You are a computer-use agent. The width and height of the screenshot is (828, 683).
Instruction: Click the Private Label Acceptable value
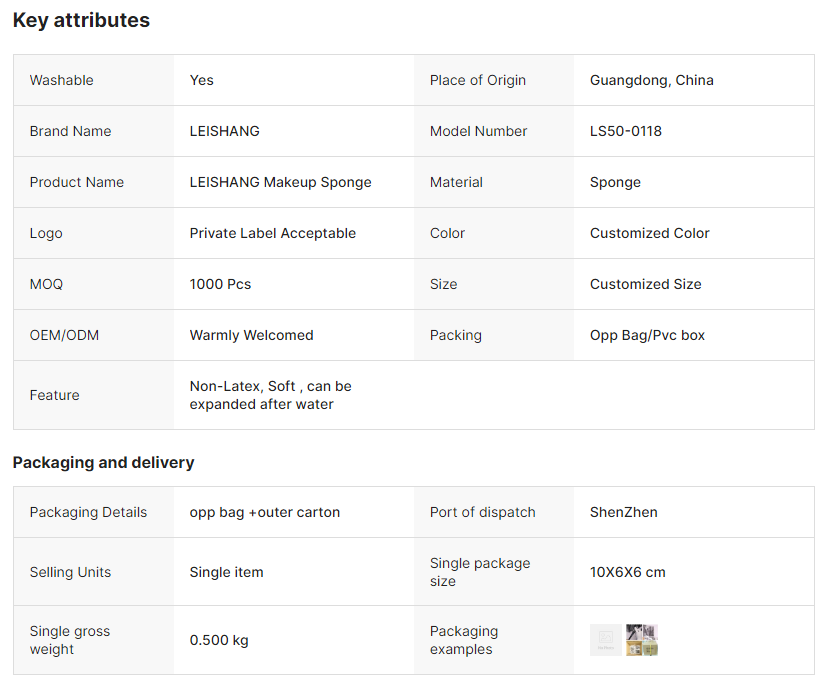tap(272, 233)
